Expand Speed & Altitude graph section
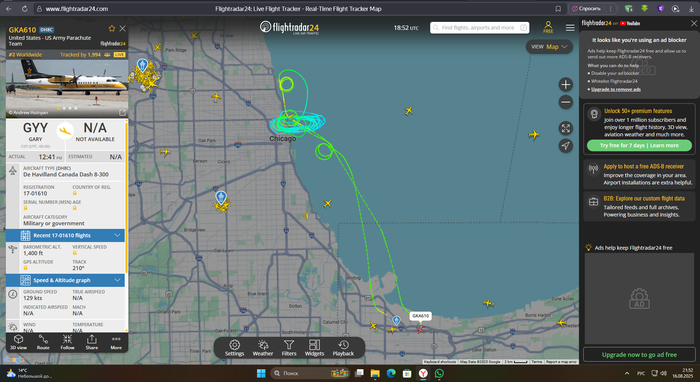700x382 pixels. coord(66,280)
